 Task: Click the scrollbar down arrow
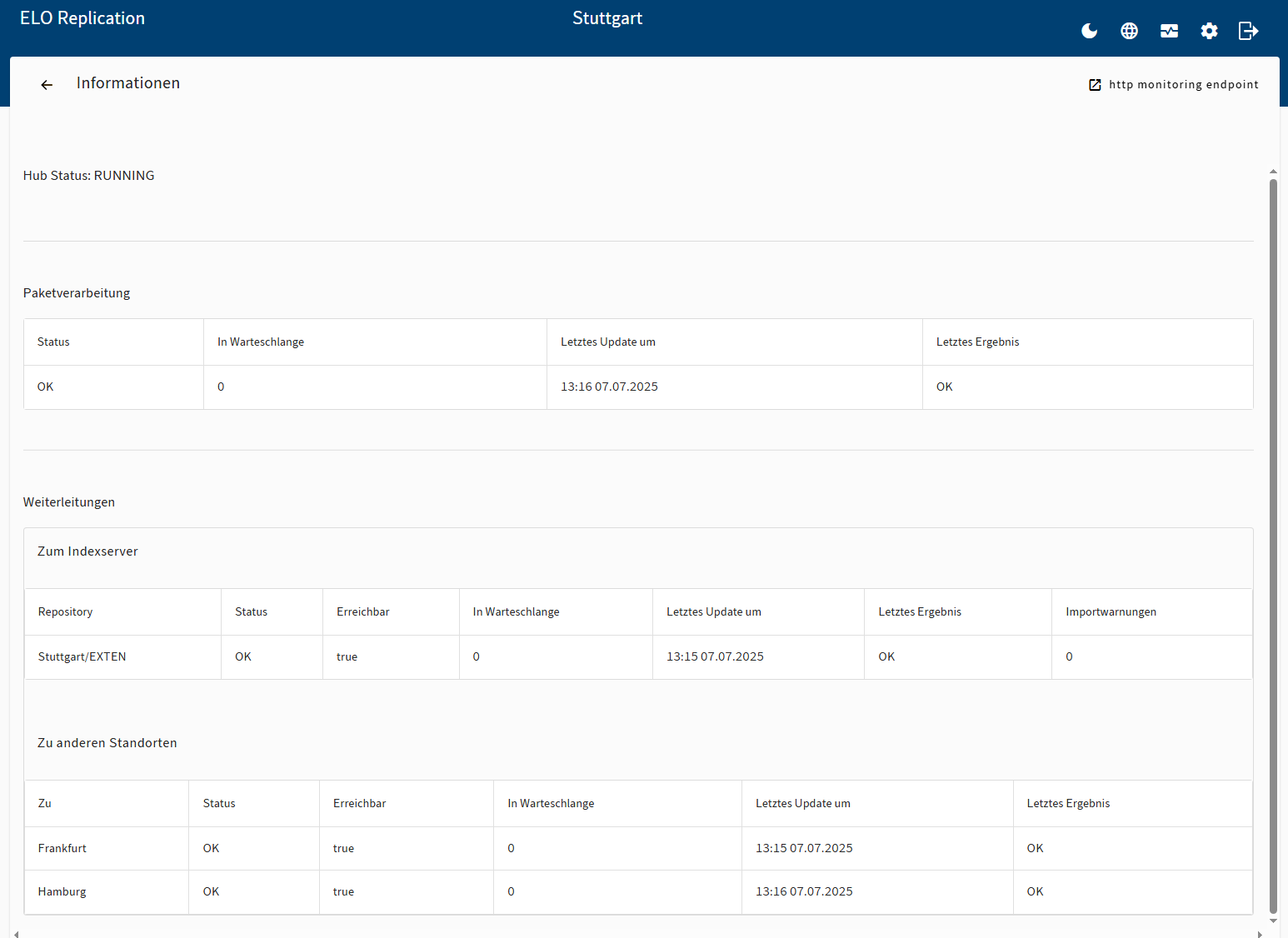tap(1273, 921)
